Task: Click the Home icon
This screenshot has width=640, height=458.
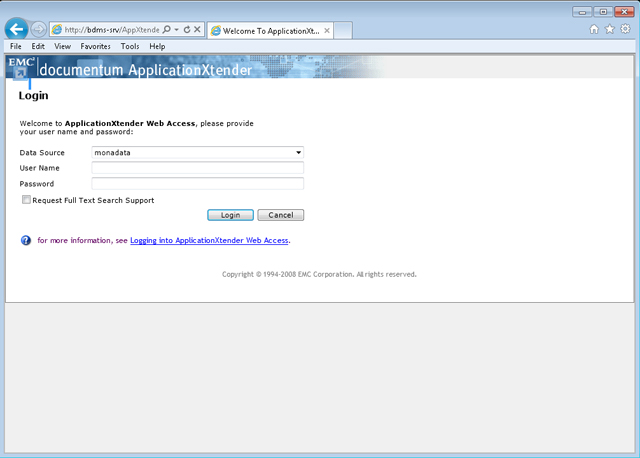Action: pos(594,29)
